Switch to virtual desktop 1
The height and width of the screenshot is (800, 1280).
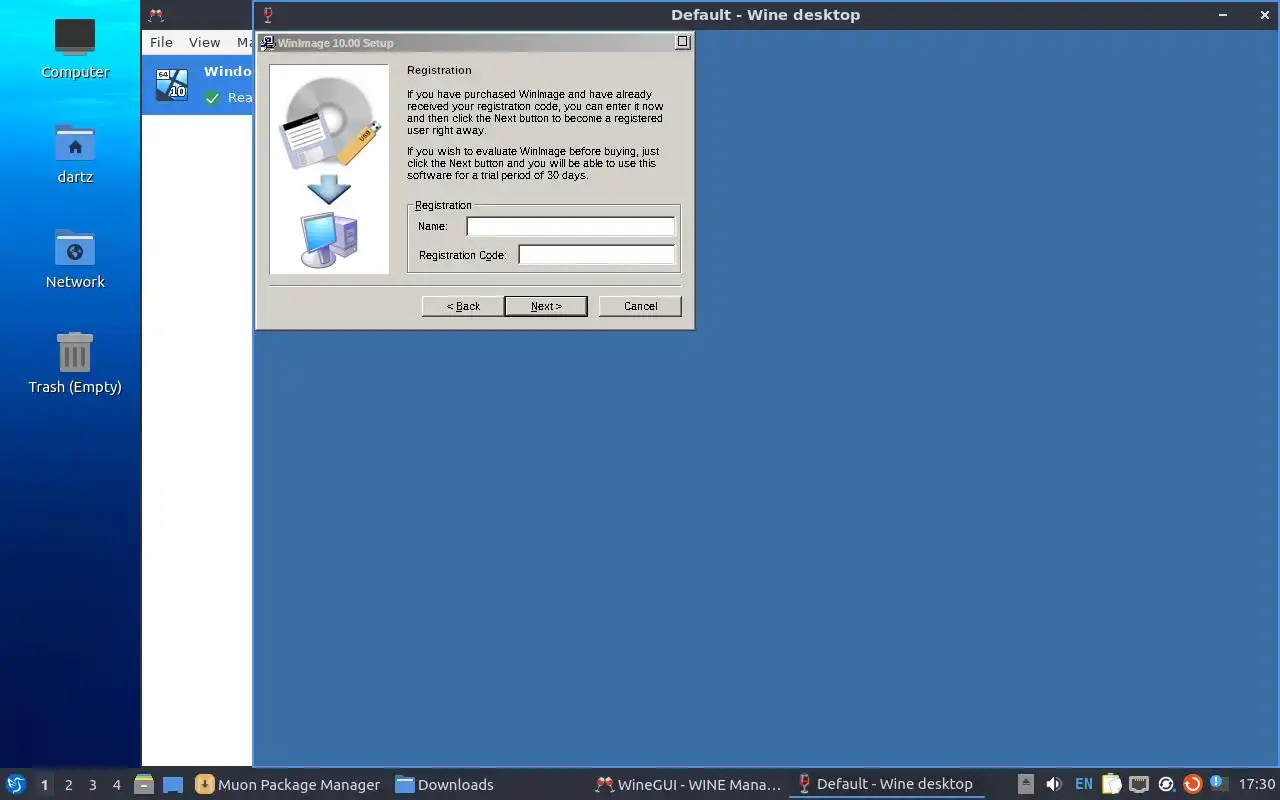point(44,785)
